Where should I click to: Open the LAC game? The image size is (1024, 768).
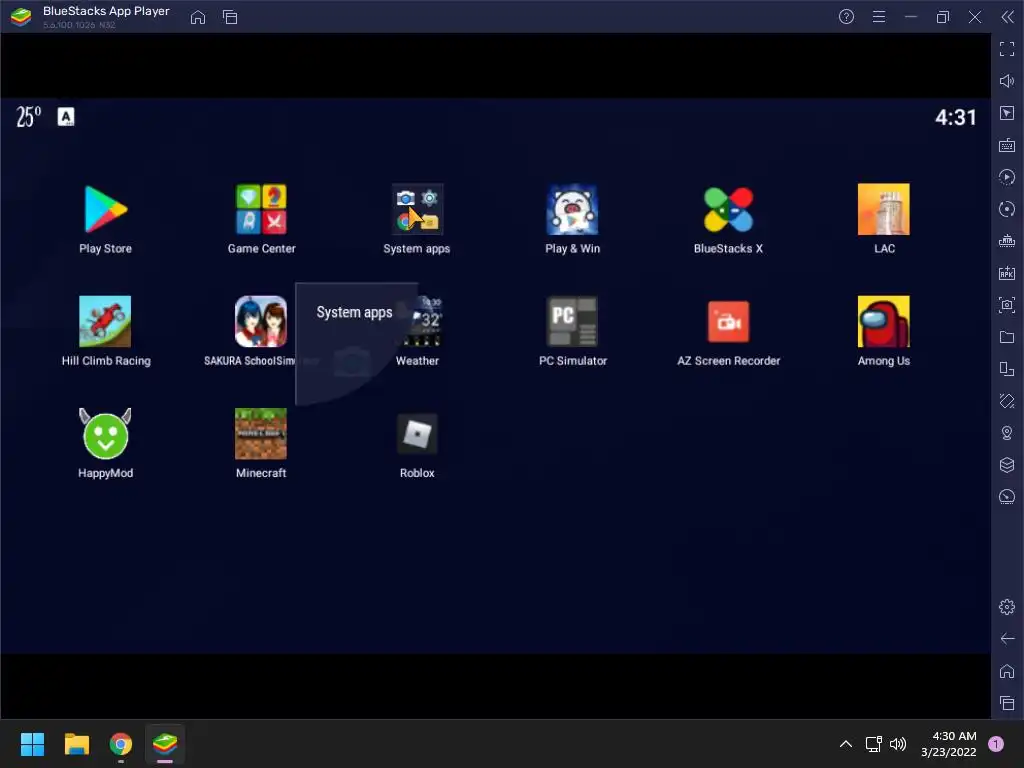pyautogui.click(x=884, y=210)
